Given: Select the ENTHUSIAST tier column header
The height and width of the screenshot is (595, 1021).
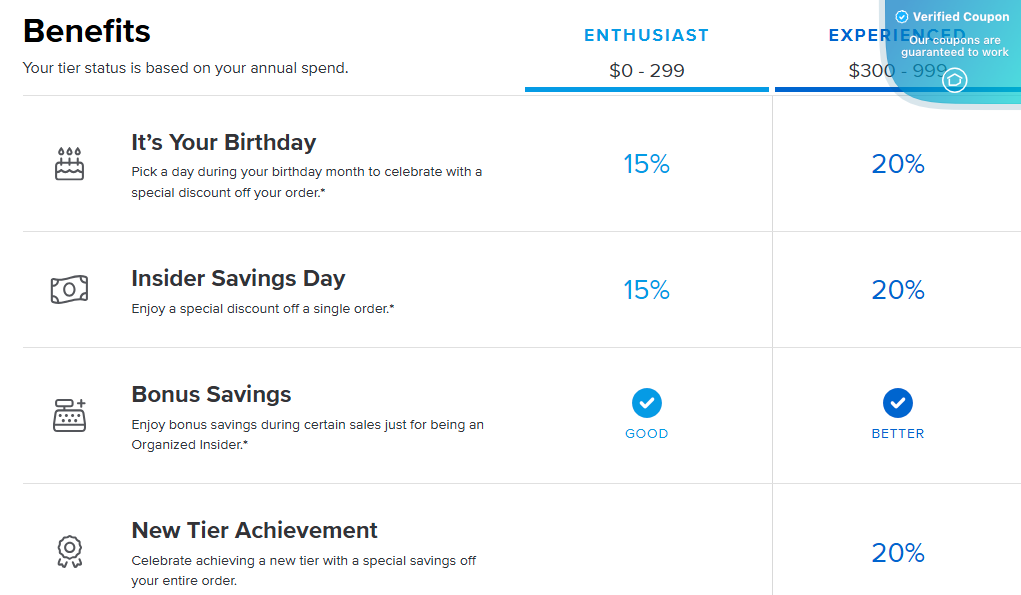Looking at the screenshot, I should tap(646, 33).
